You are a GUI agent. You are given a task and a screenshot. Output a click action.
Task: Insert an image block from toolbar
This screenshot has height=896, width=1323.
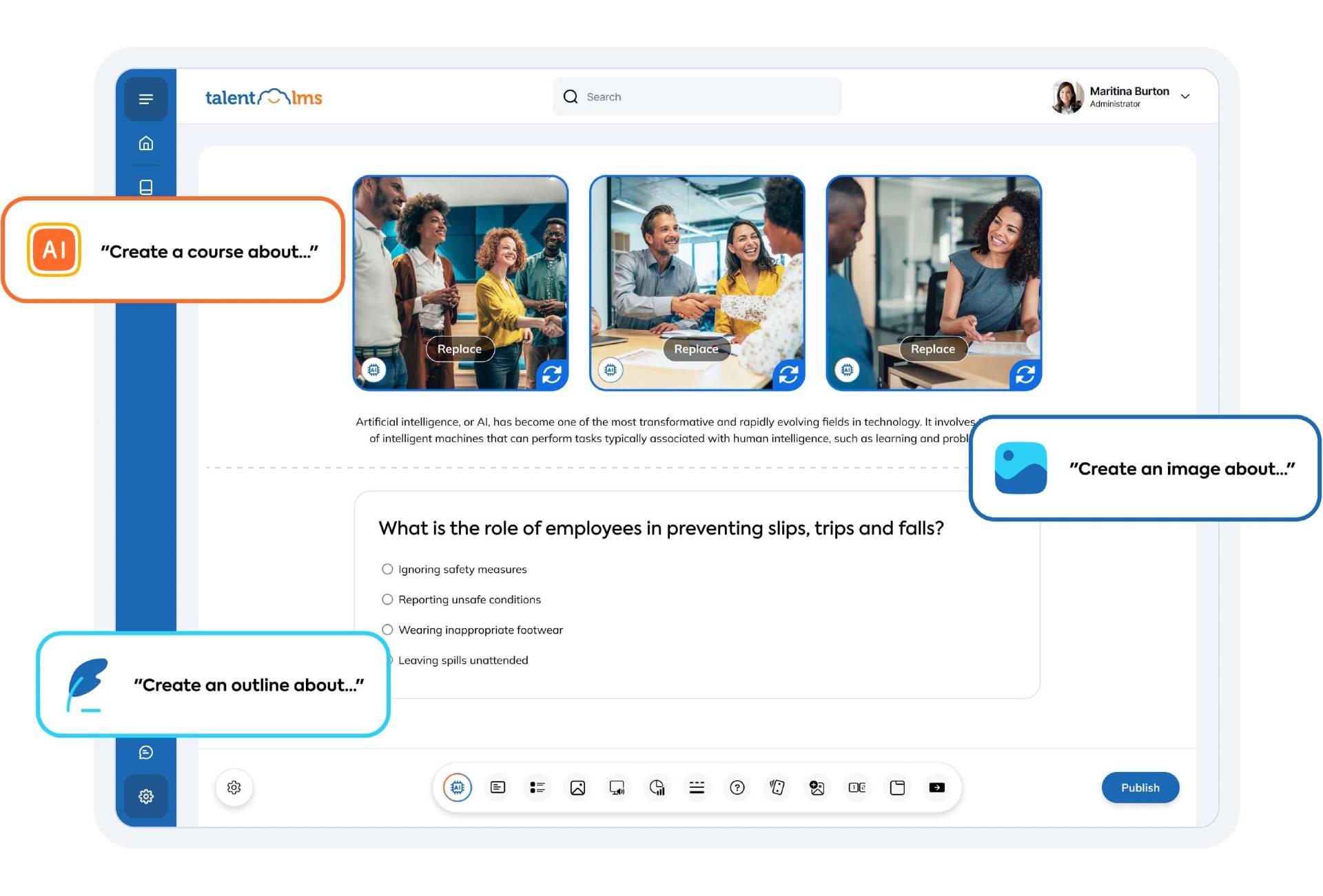(x=577, y=787)
